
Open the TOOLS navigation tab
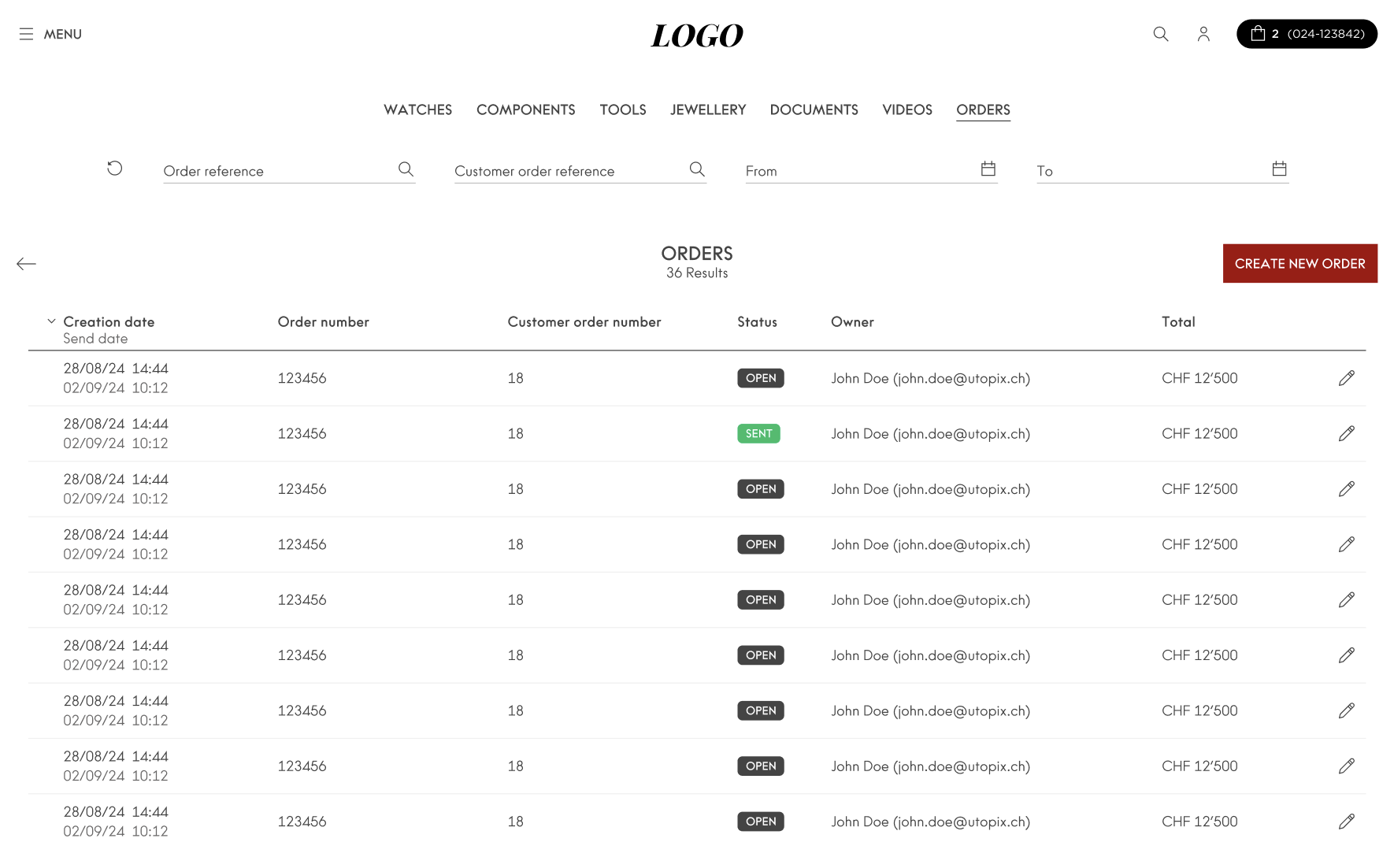(623, 109)
